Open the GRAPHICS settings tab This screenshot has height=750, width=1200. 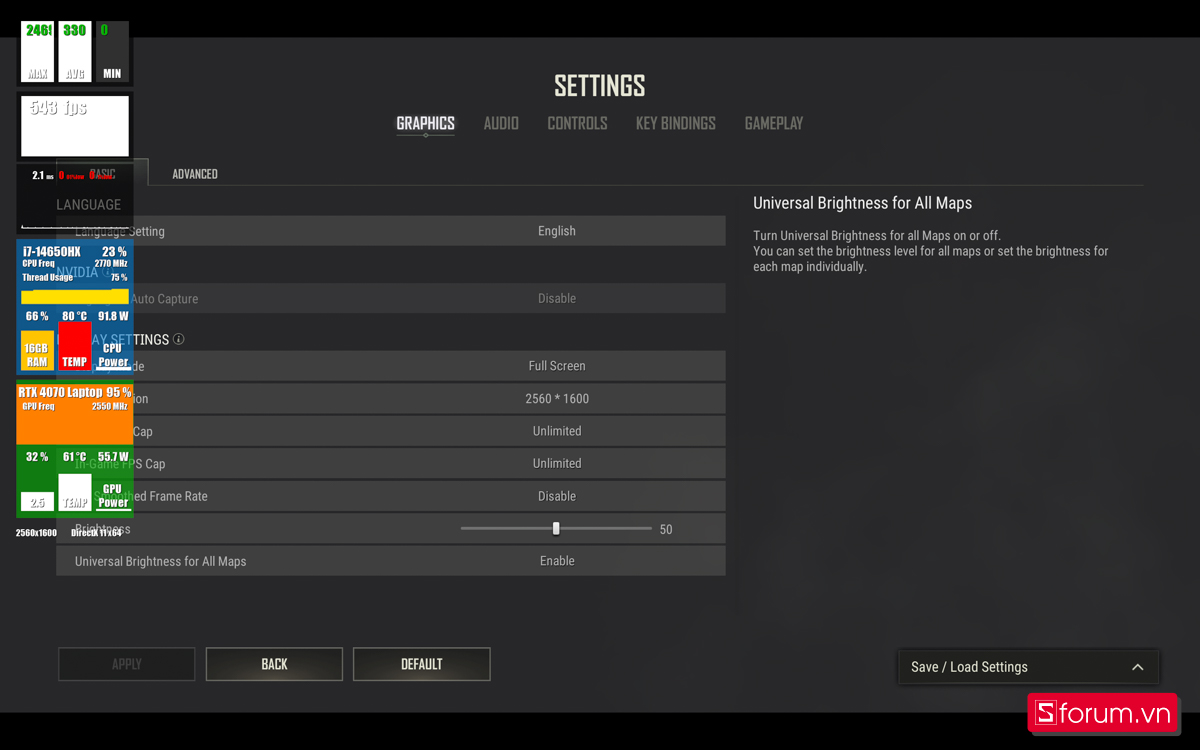425,123
